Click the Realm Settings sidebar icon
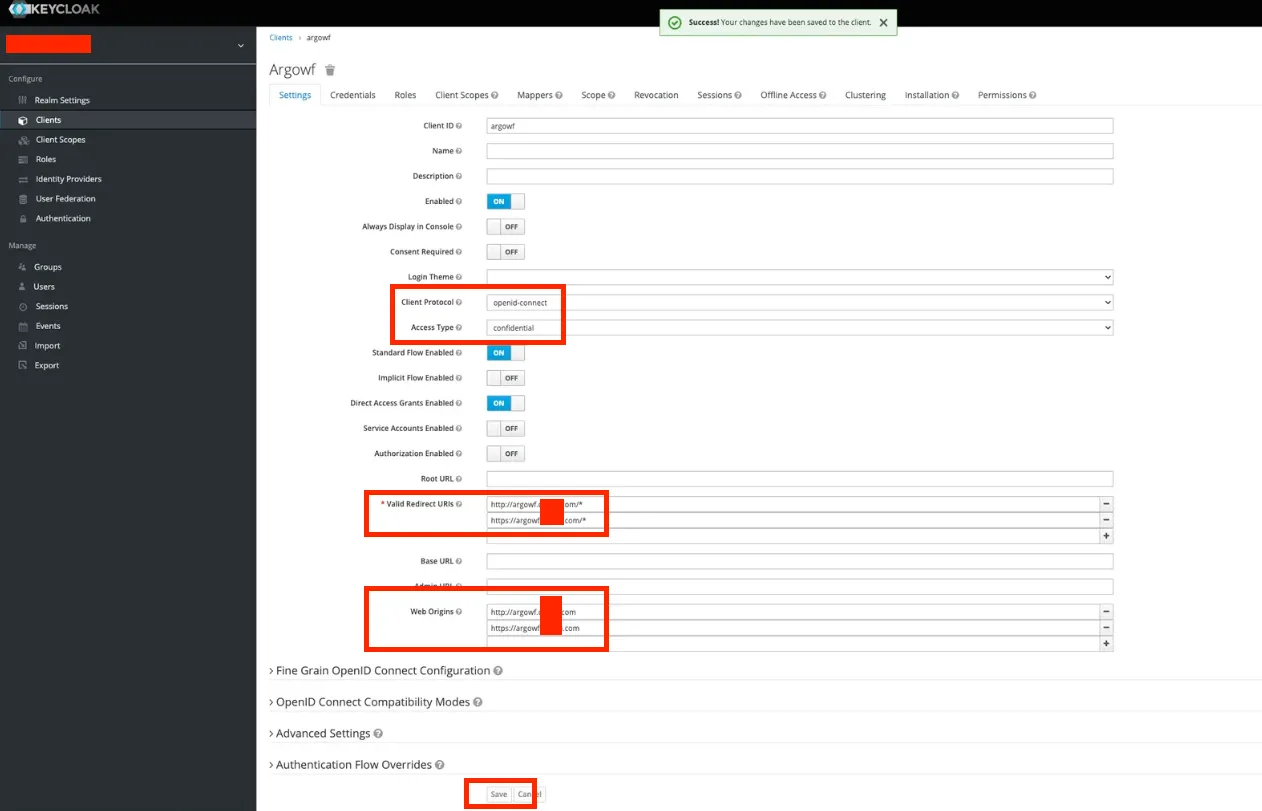The image size is (1262, 811). 22,100
